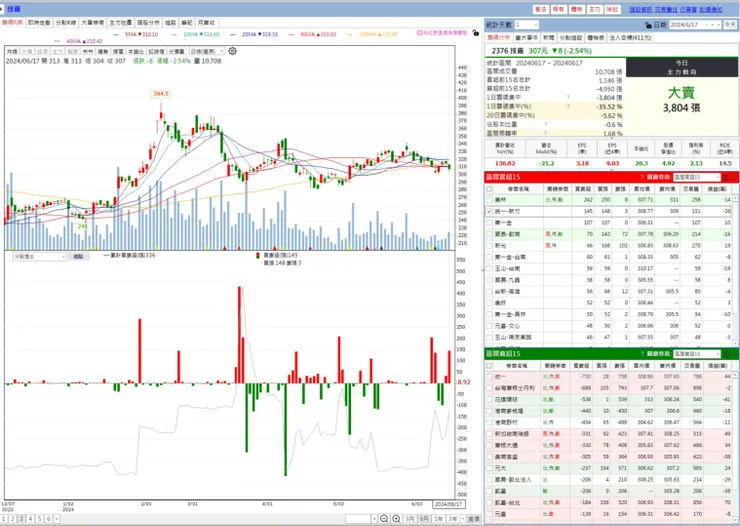
Task: Switch to 主力地圖 tab
Action: click(x=120, y=23)
